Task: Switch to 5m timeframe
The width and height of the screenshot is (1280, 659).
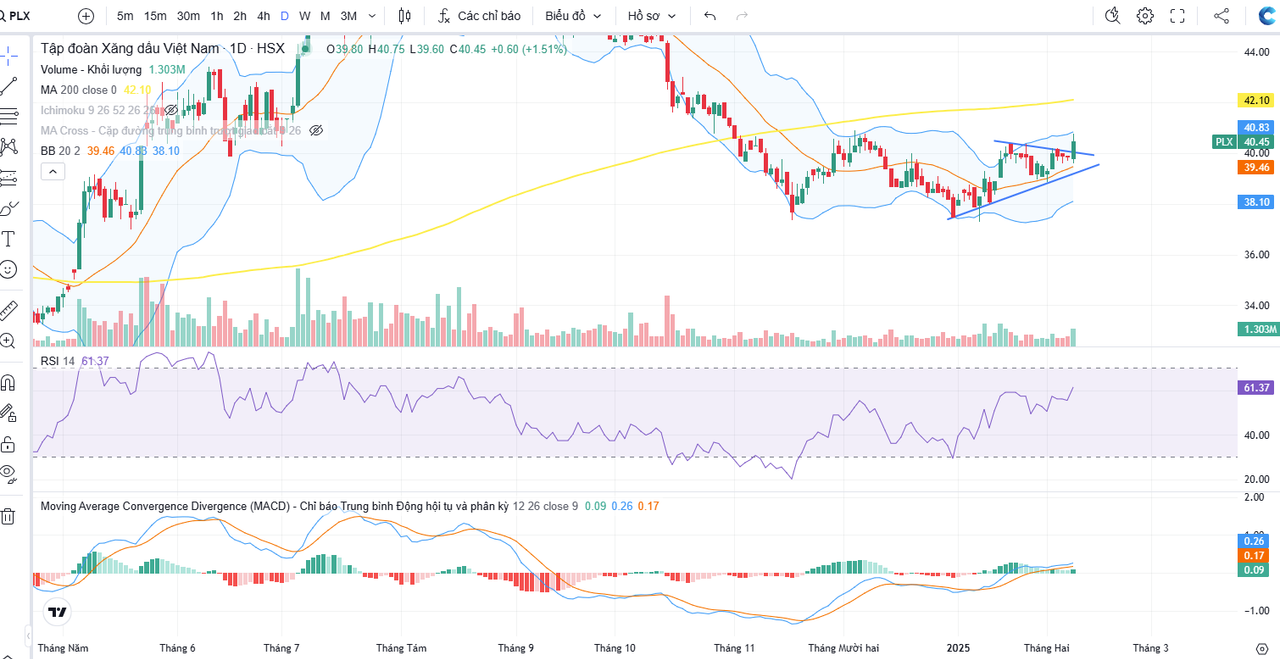Action: point(125,16)
